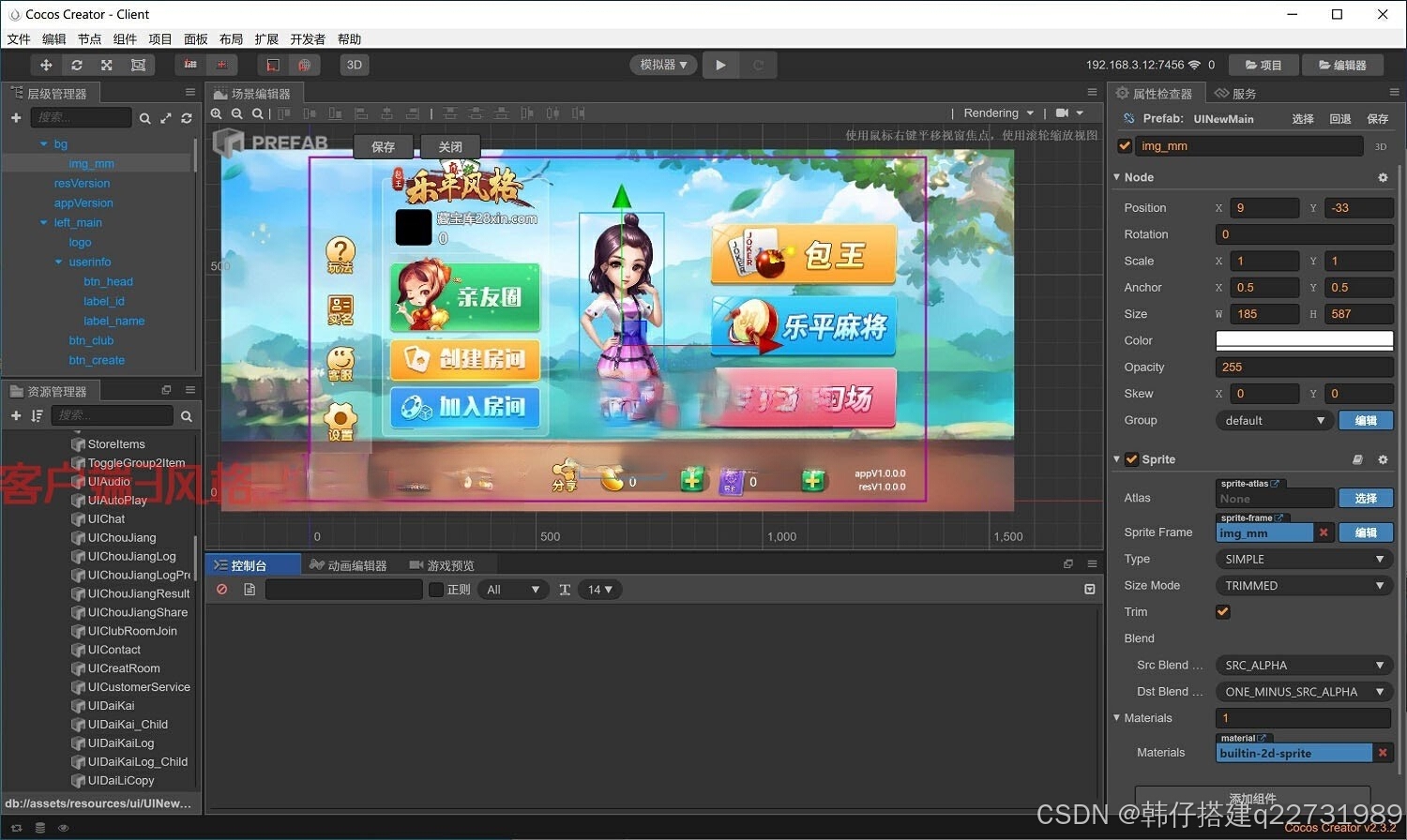
Task: Open console log level All dropdown
Action: click(x=513, y=590)
